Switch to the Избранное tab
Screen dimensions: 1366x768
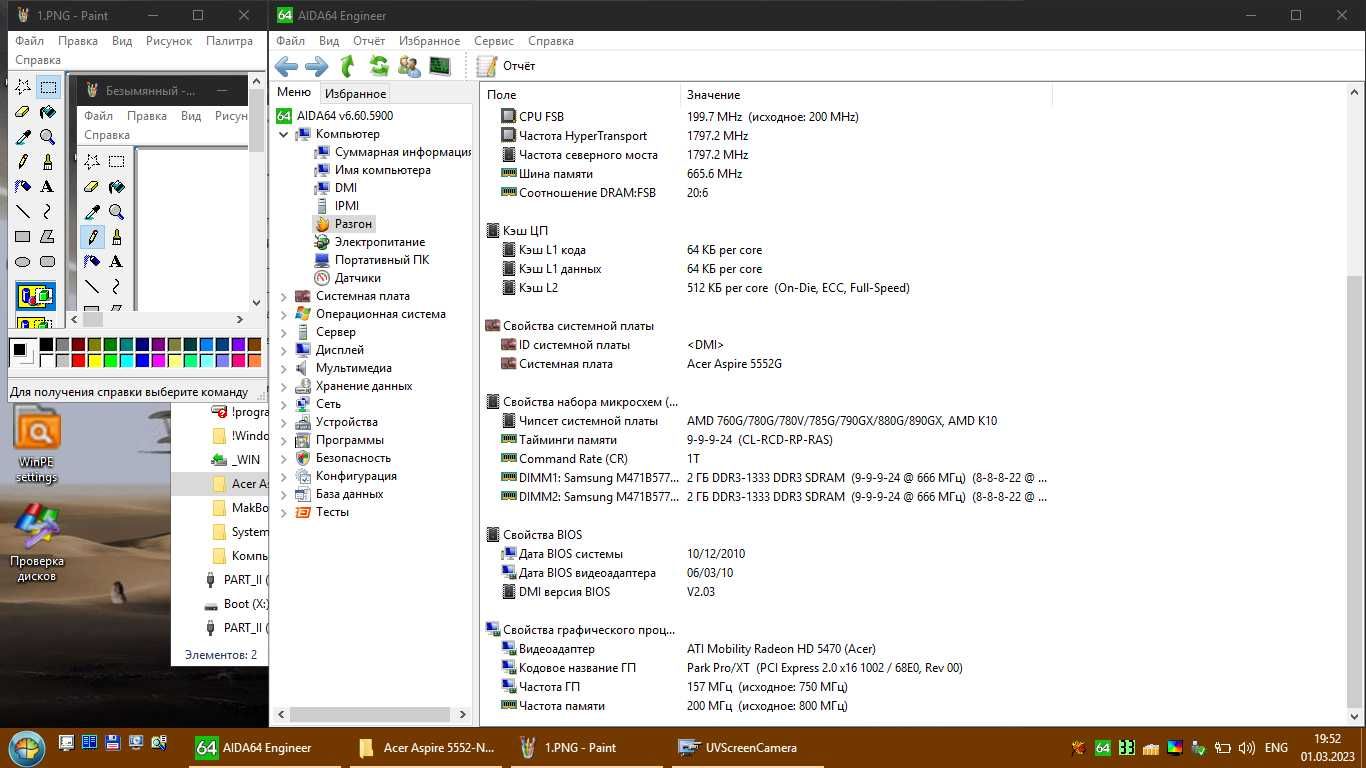(355, 93)
